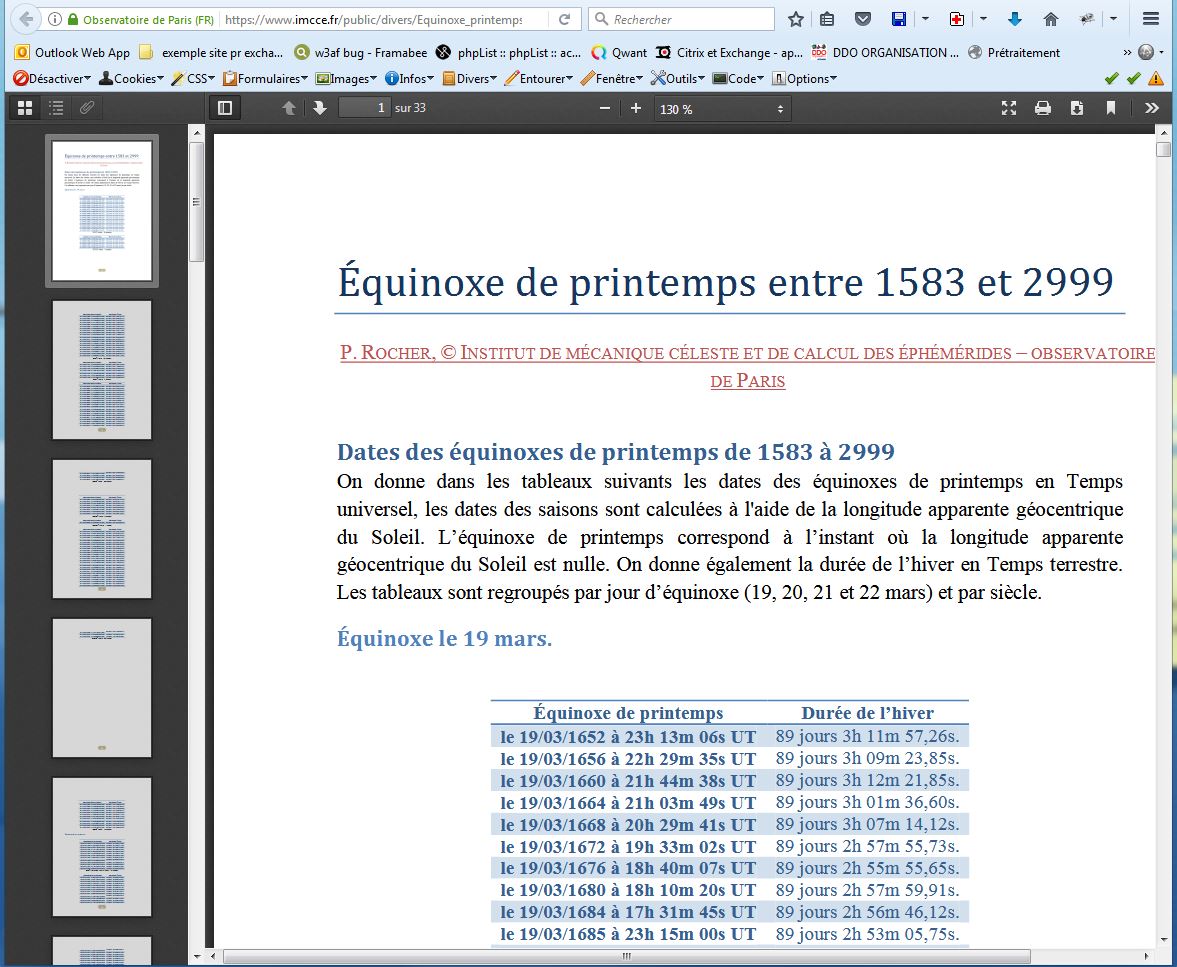Select the second page thumbnail
1177x967 pixels.
102,369
